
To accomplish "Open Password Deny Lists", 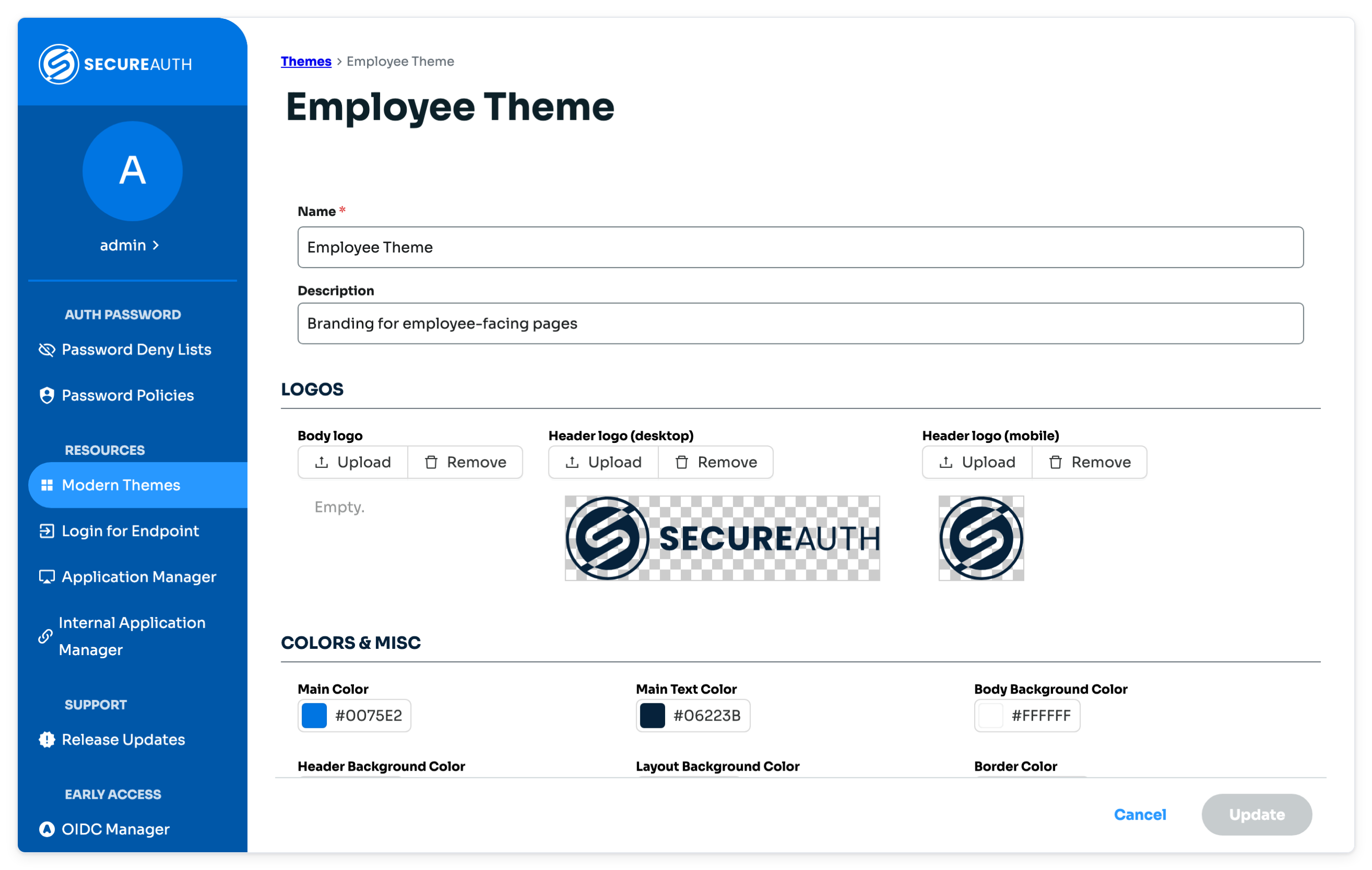I will pos(137,350).
